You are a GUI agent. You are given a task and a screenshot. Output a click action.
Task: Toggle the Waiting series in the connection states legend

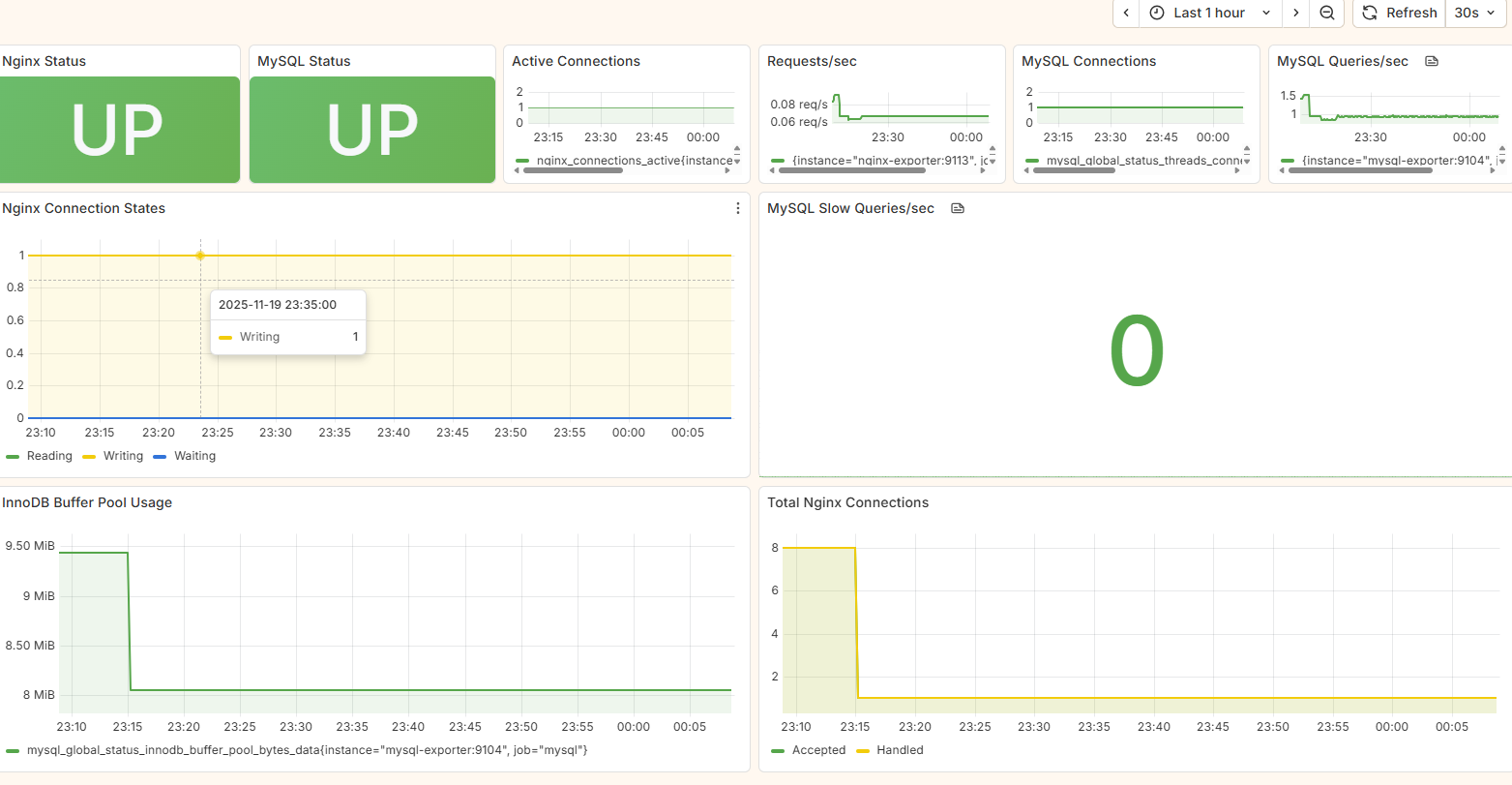click(x=193, y=455)
